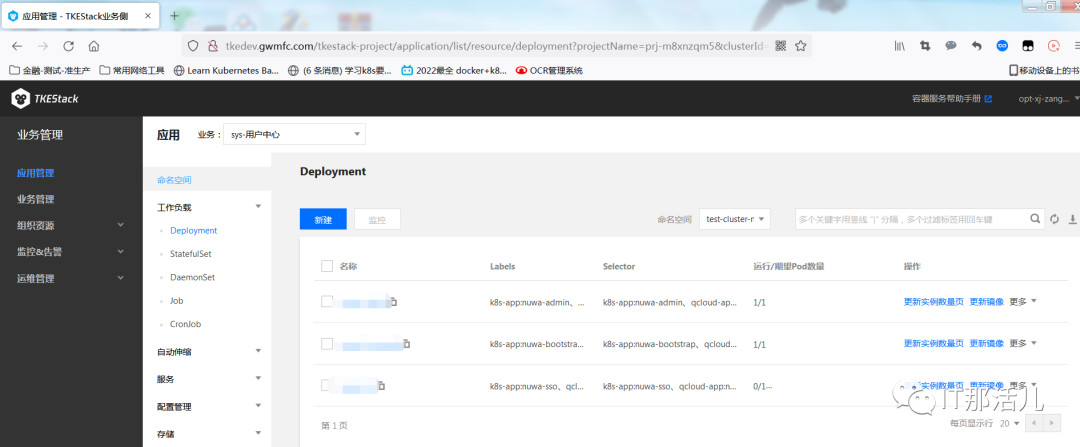Open the 业务 sys-用户中心 dropdown

coord(294,134)
